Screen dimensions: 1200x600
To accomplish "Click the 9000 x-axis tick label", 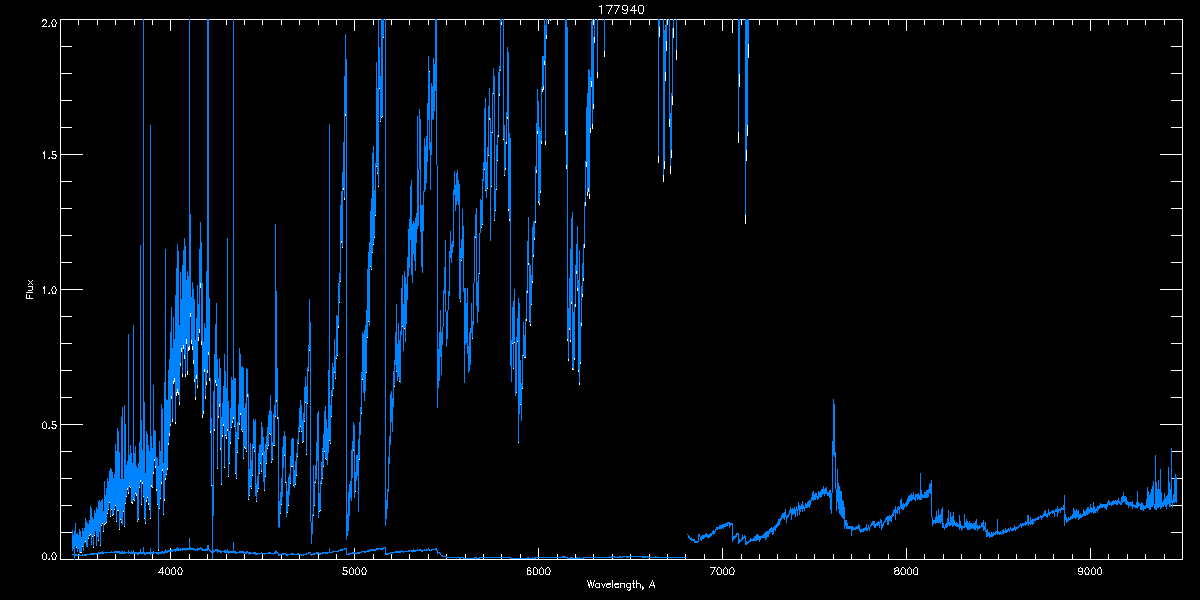I will [x=1090, y=572].
